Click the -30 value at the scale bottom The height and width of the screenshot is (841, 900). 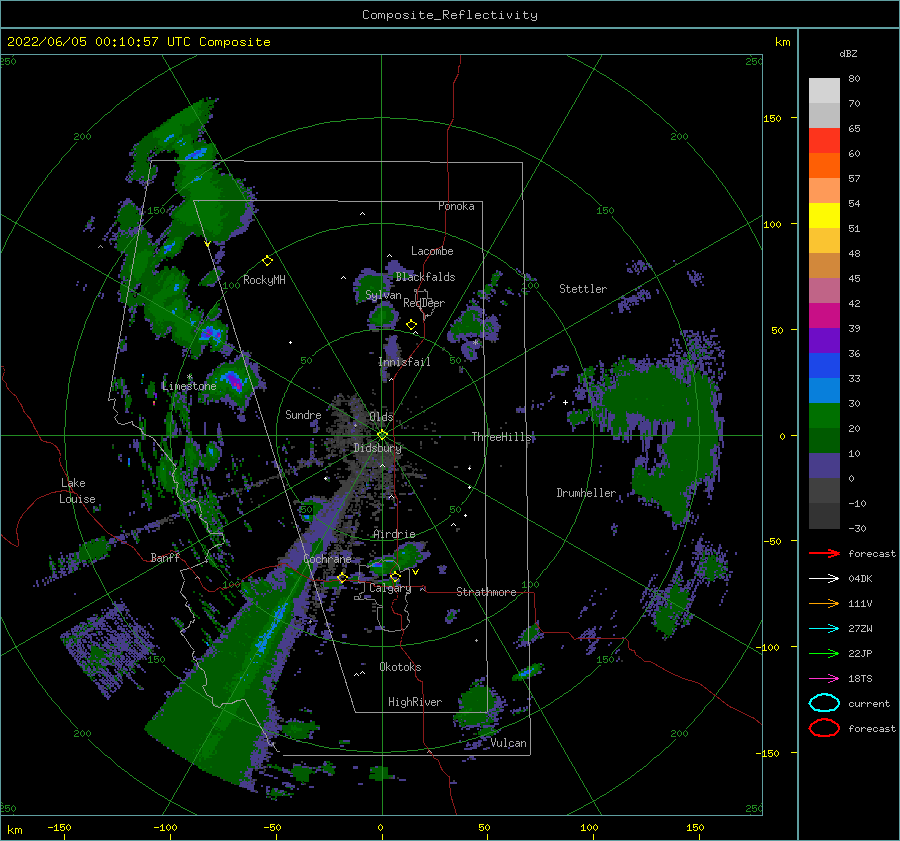point(858,528)
